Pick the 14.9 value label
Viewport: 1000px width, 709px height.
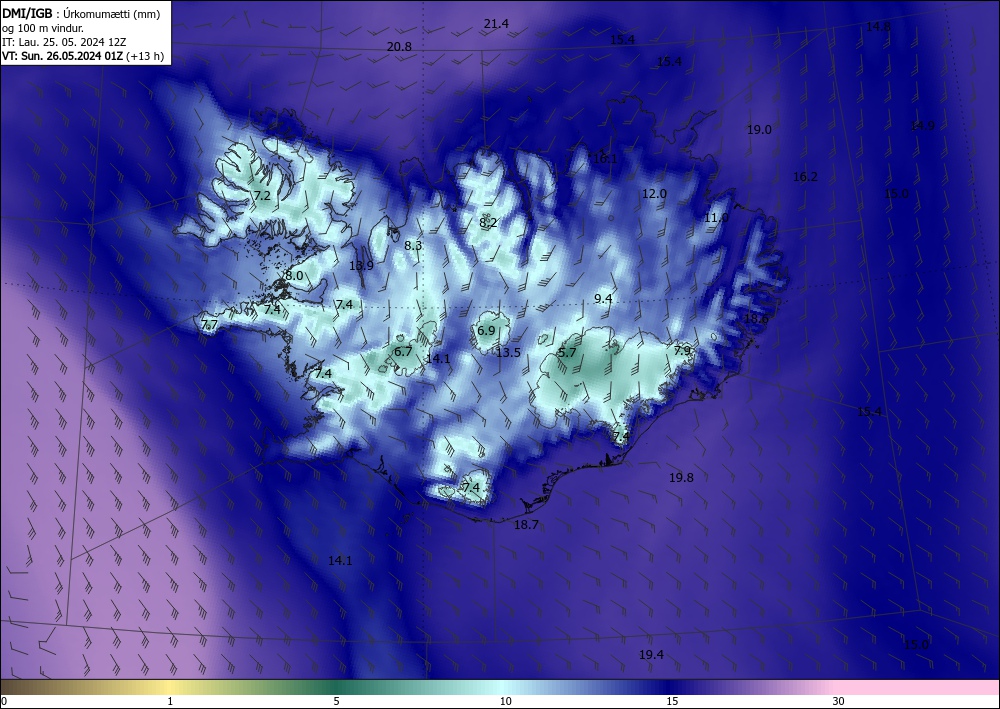(922, 125)
